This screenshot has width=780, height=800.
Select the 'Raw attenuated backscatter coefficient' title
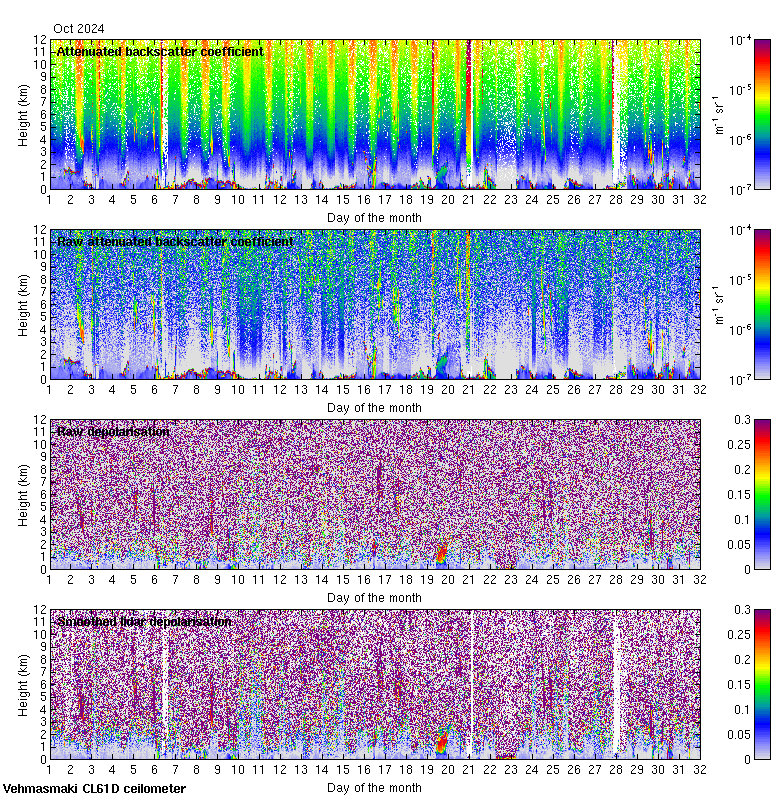tap(175, 242)
